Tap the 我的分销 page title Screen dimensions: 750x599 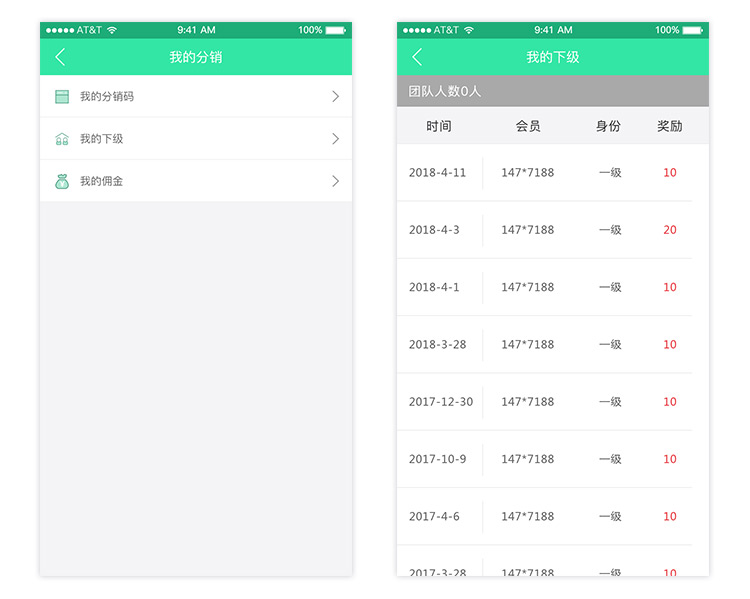196,57
